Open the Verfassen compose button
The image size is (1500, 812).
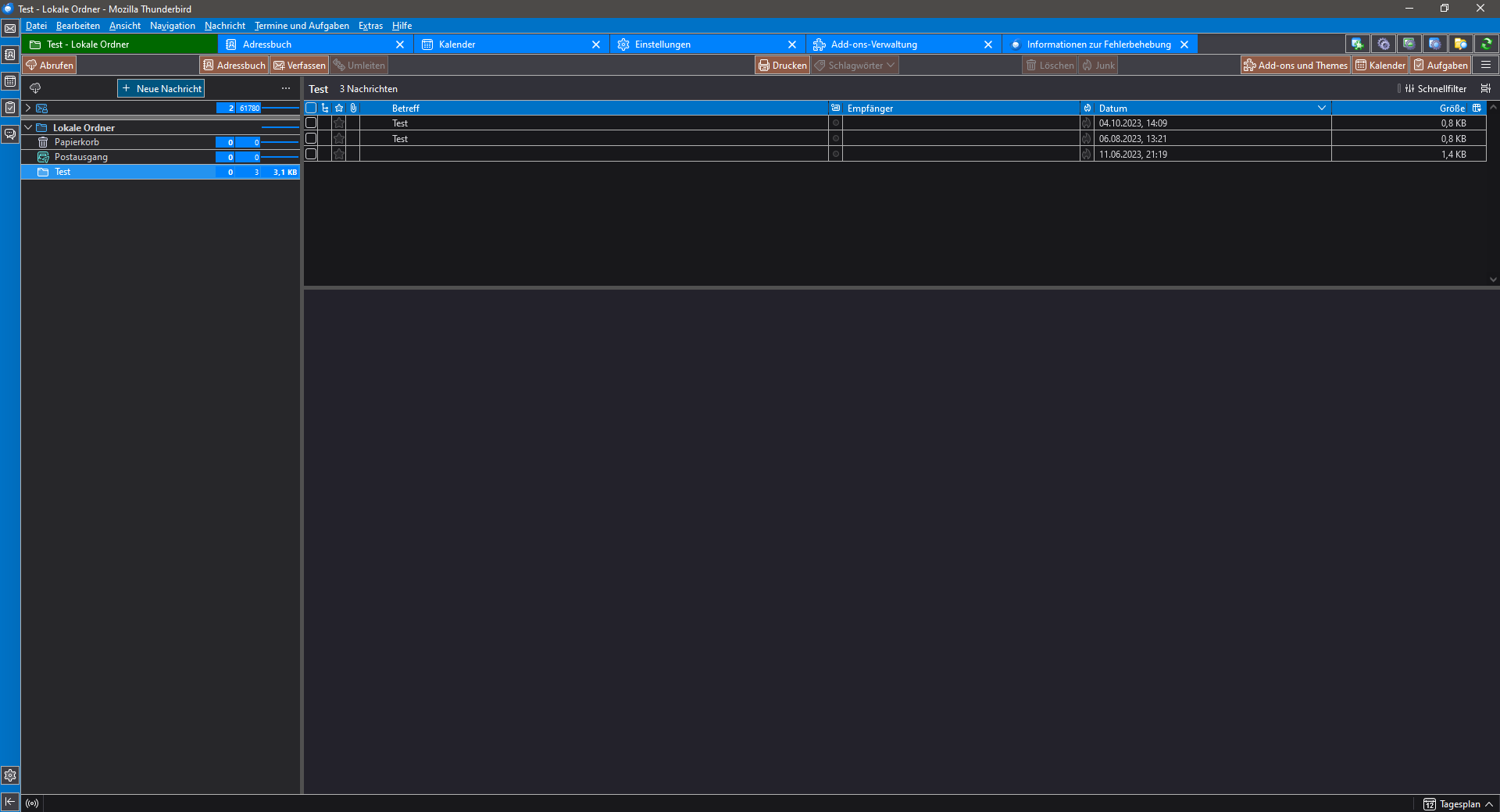point(299,66)
